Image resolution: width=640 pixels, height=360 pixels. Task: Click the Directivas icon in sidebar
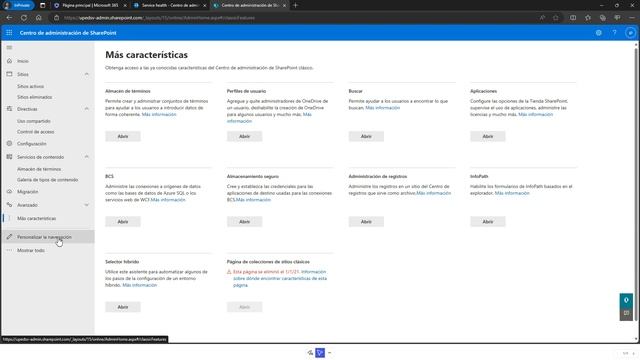(9, 109)
